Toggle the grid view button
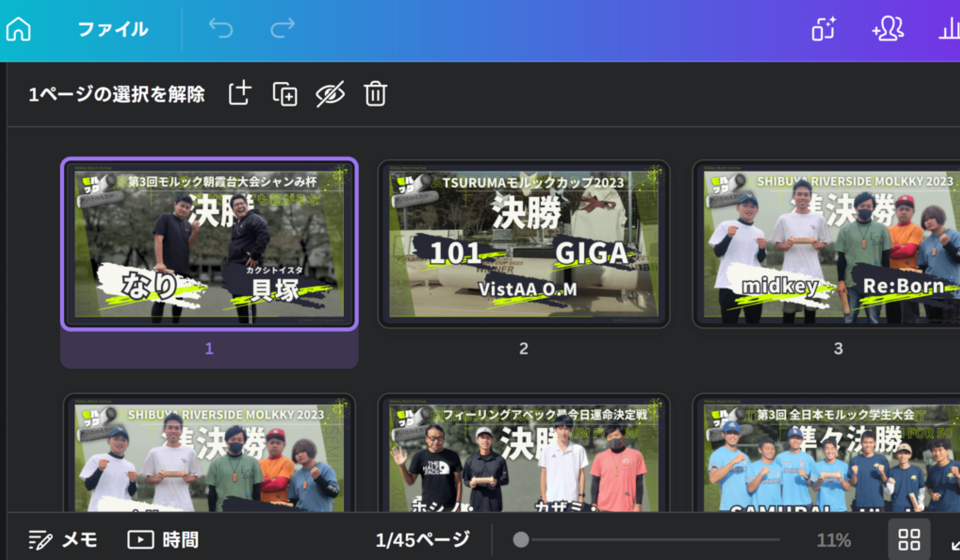Image resolution: width=960 pixels, height=560 pixels. point(909,540)
